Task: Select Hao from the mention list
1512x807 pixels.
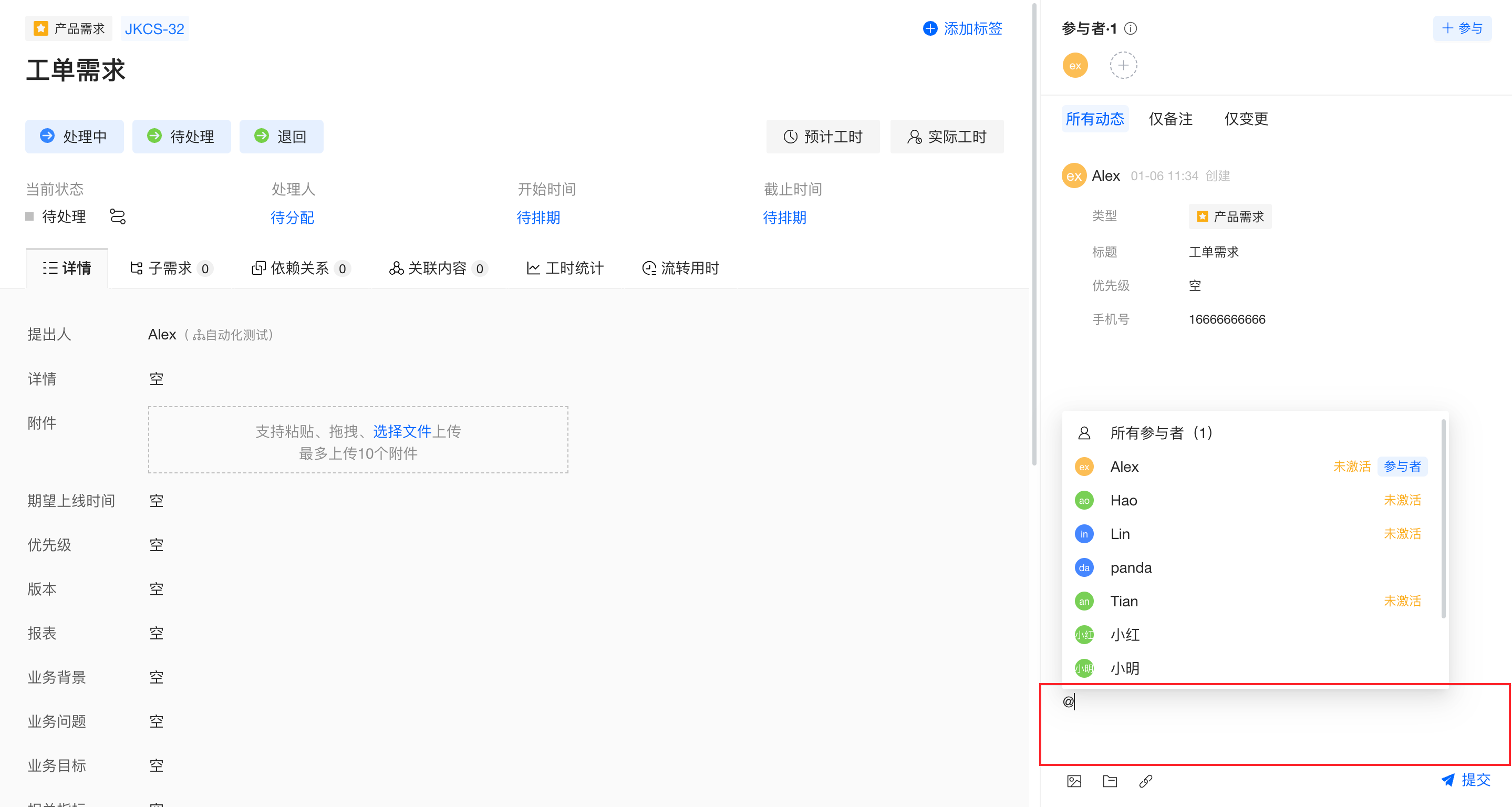Action: pyautogui.click(x=1123, y=500)
